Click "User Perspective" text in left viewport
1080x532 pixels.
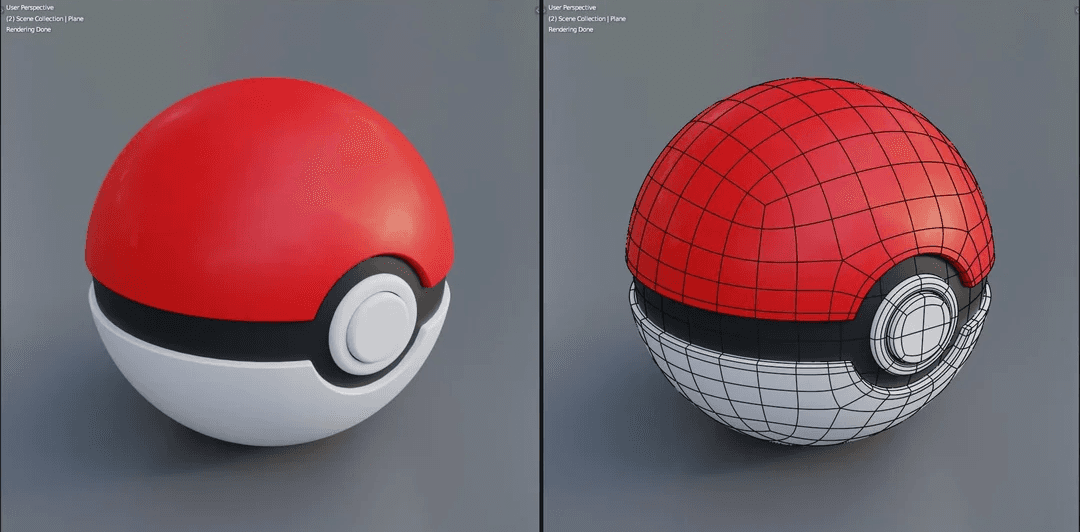point(30,8)
